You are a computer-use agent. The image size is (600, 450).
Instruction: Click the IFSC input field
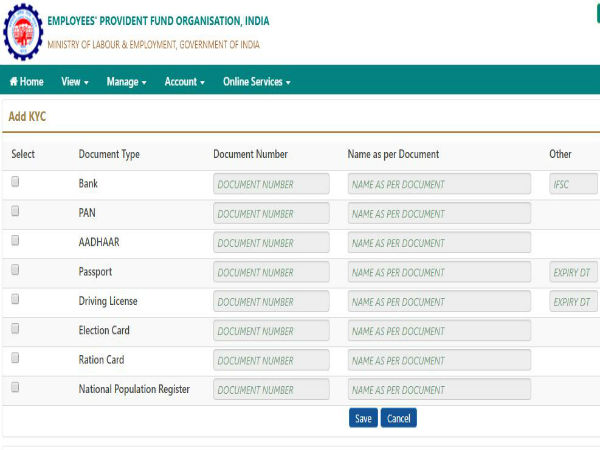click(573, 185)
